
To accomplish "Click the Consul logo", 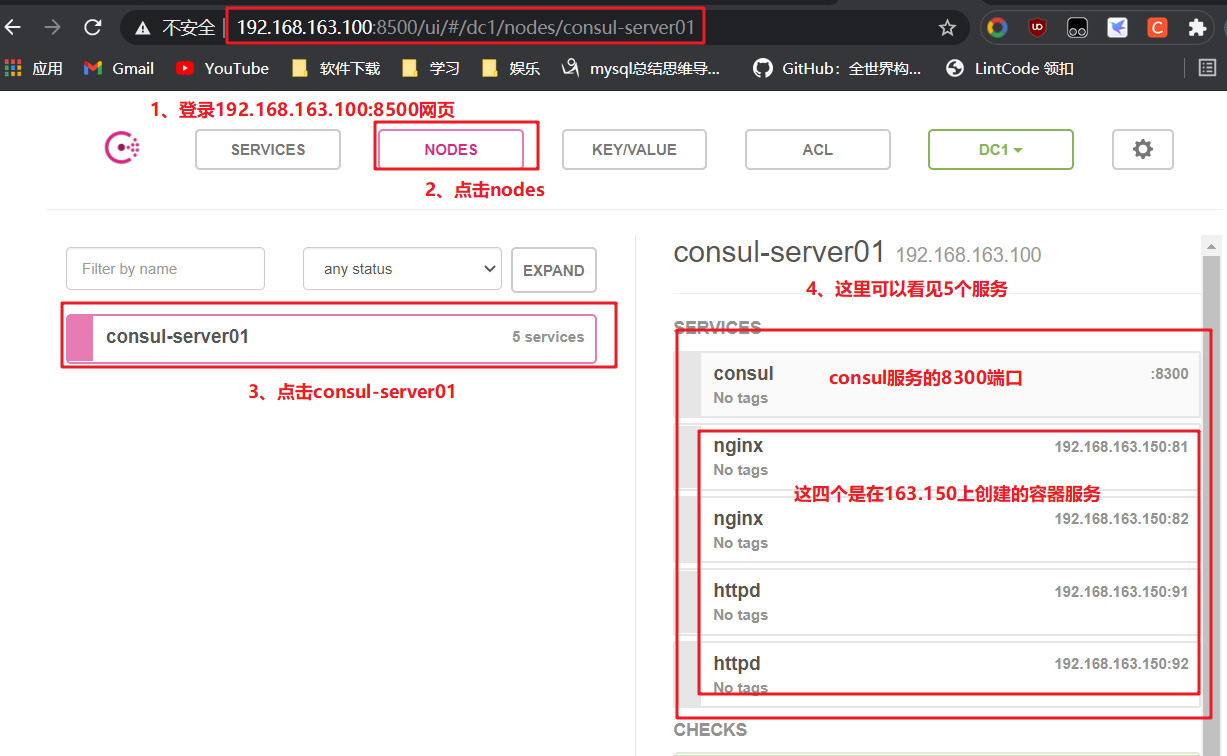I will 122,149.
